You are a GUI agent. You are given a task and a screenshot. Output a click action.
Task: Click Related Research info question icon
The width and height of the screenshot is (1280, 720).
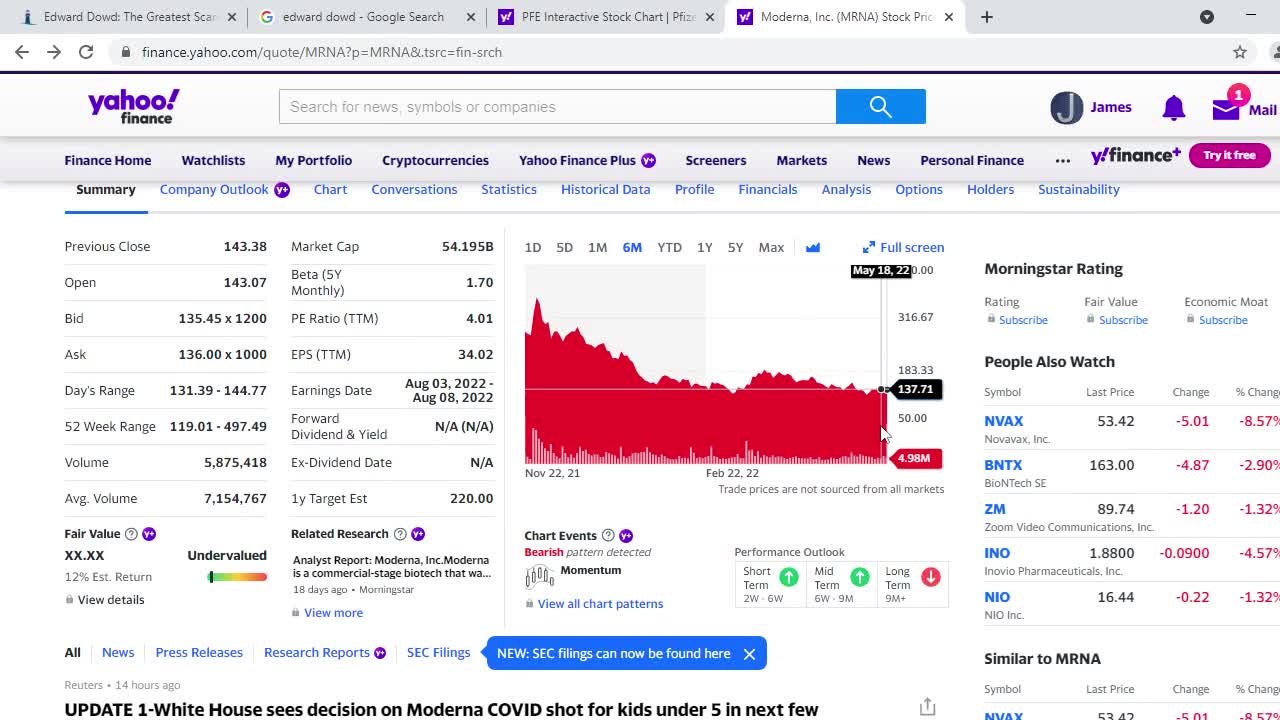coord(400,534)
